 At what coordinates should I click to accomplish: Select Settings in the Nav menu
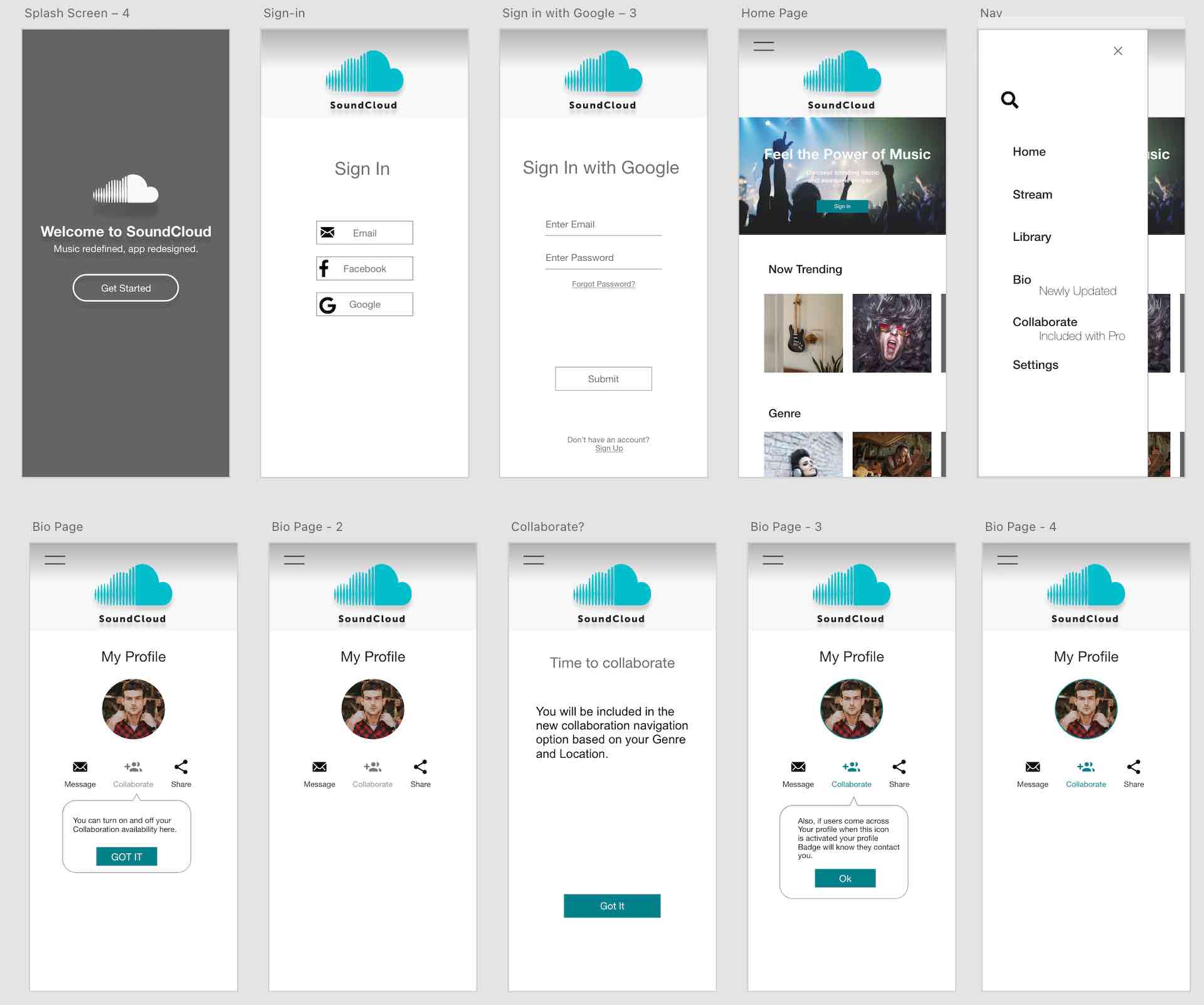[1035, 365]
